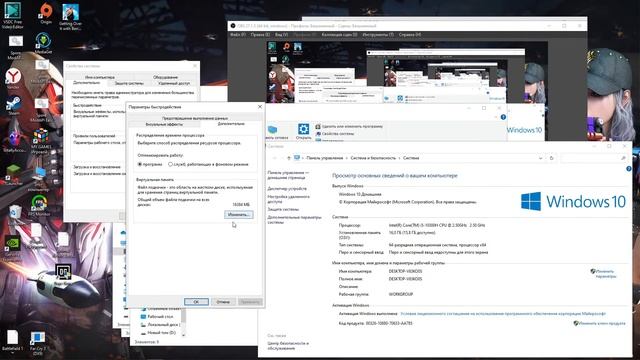
Task: Open OBS 'Коллекция сцен' menu
Action: pos(339,35)
